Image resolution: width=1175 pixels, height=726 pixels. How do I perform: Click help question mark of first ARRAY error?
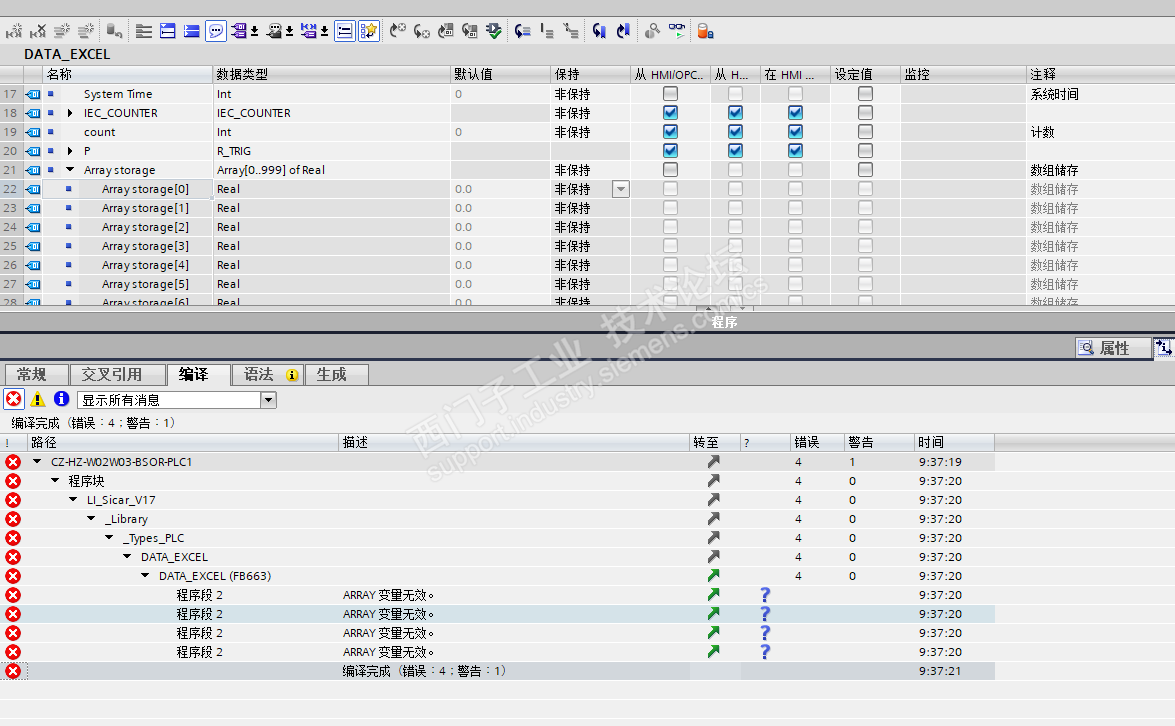(765, 595)
